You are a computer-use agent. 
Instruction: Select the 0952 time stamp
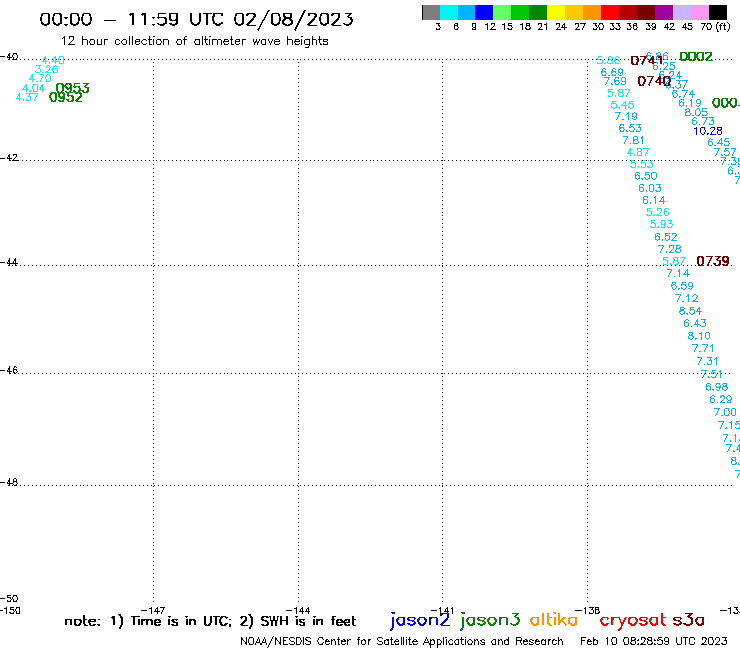[66, 97]
